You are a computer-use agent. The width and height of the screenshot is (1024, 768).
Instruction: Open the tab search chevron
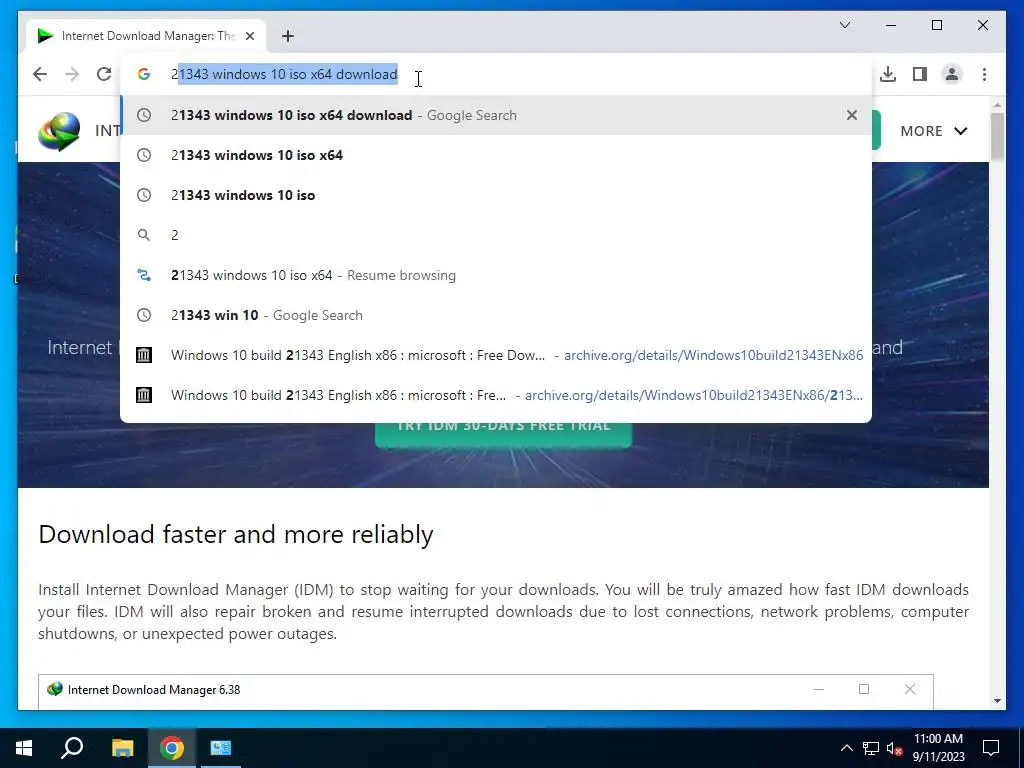[844, 25]
